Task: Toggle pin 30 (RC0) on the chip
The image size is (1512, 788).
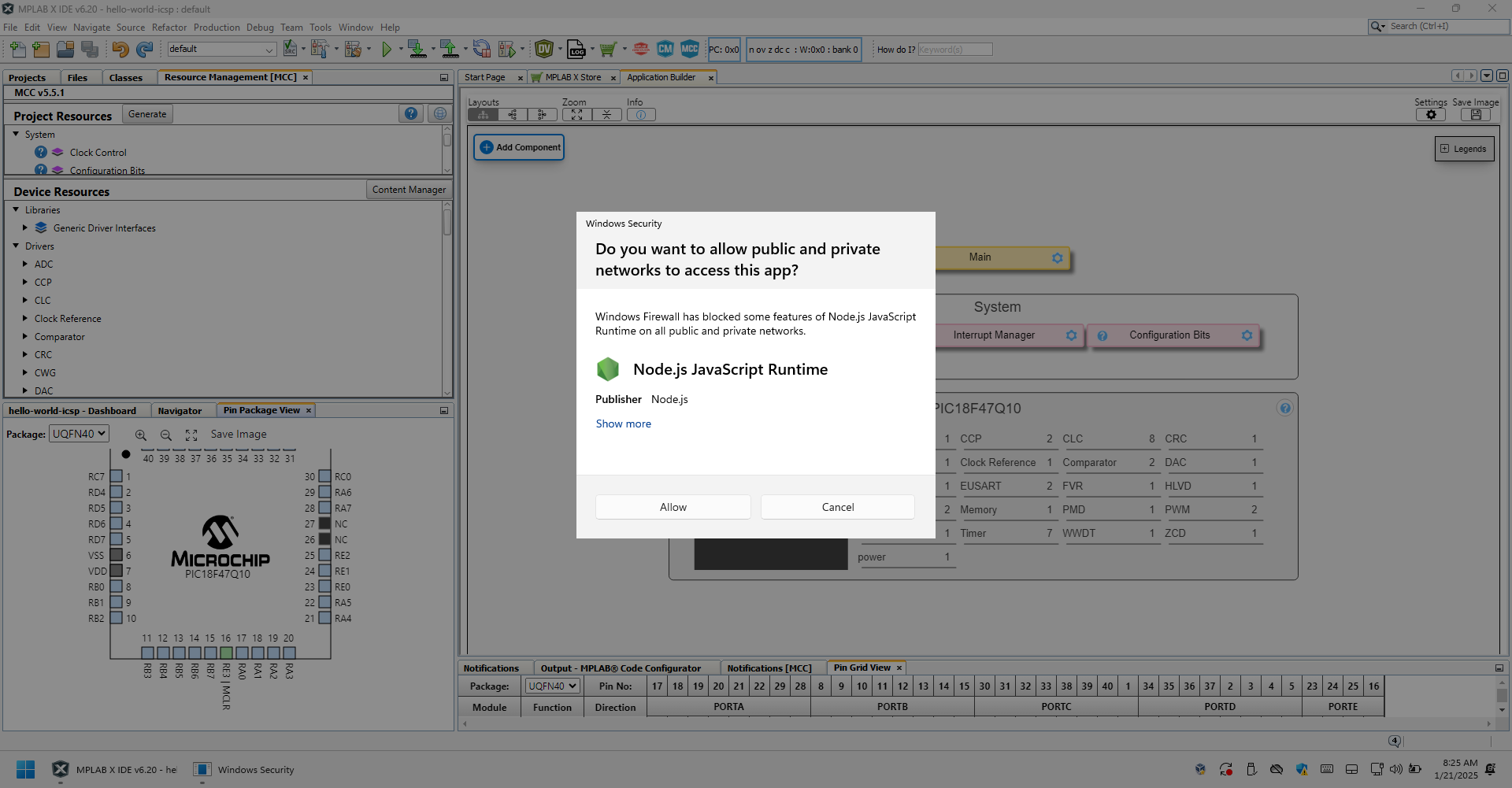Action: click(x=324, y=476)
